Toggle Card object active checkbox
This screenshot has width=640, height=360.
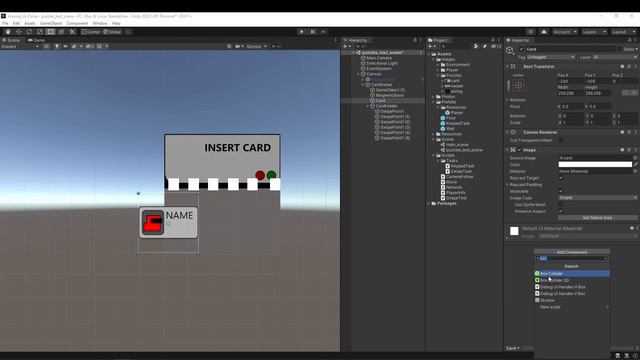point(521,49)
